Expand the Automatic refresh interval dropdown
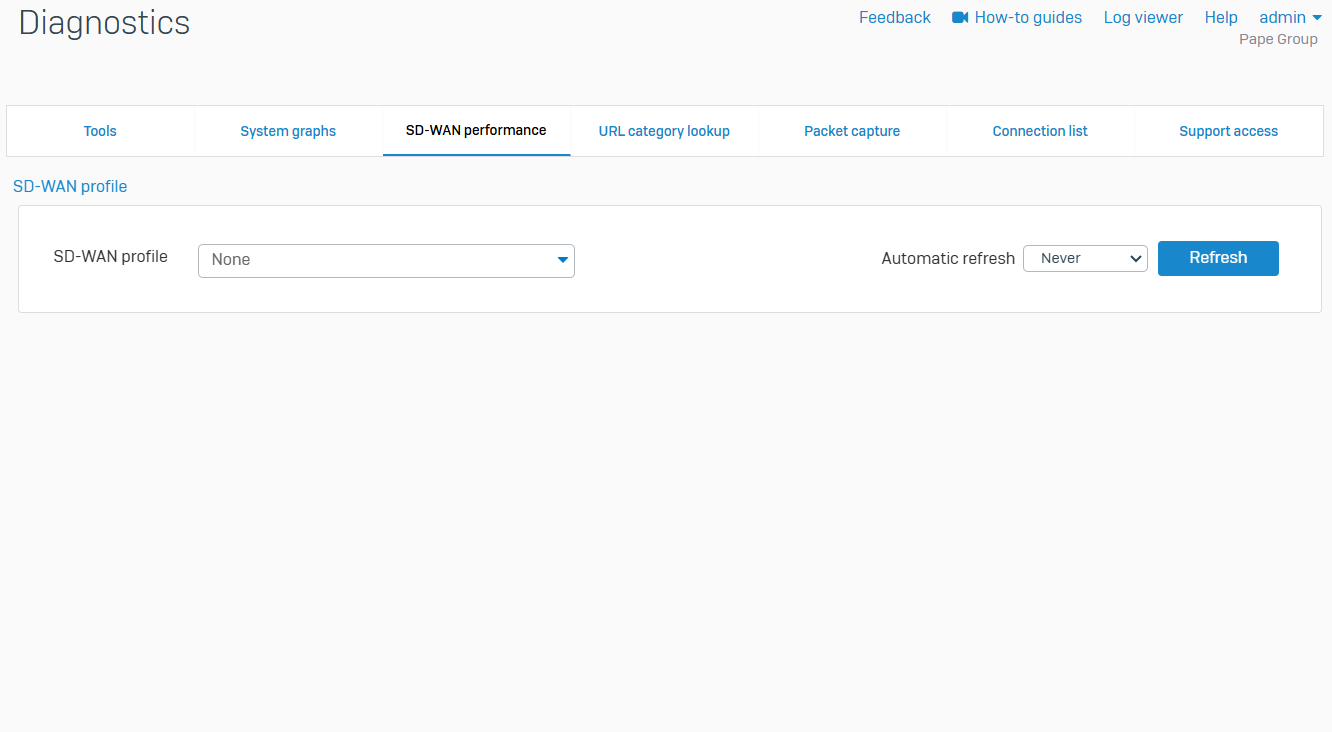Viewport: 1332px width, 732px height. coord(1084,259)
